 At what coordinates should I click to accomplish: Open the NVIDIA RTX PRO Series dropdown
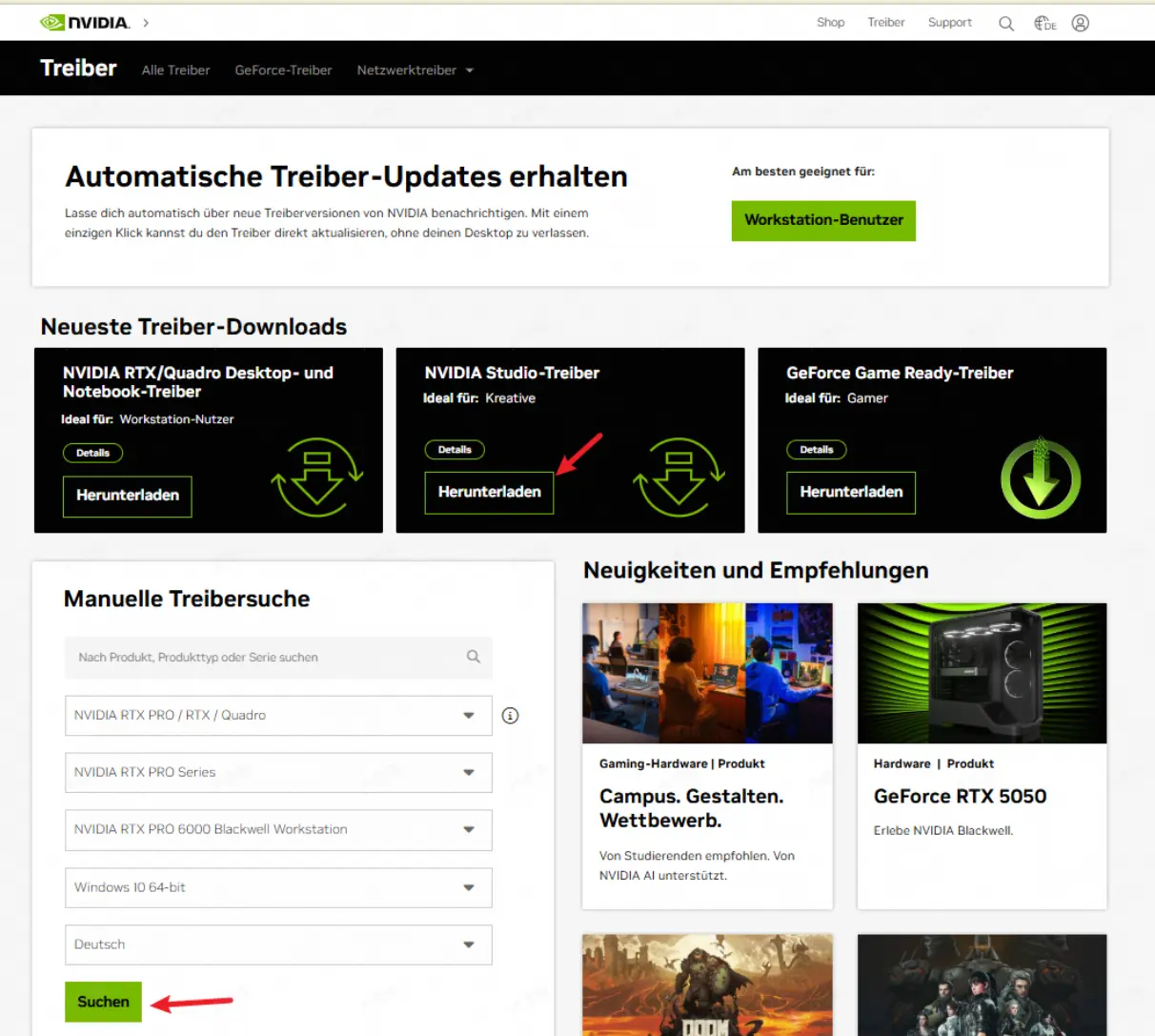(x=278, y=773)
